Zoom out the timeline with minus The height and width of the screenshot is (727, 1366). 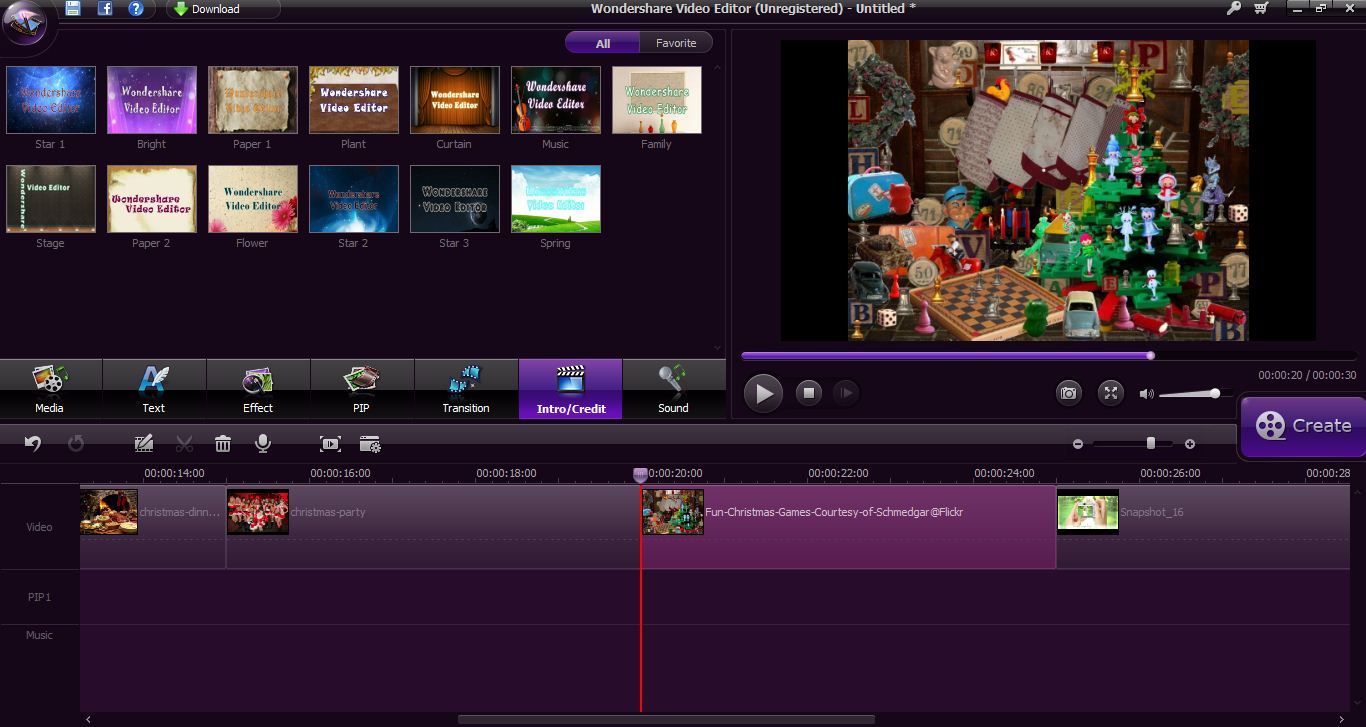click(x=1078, y=444)
